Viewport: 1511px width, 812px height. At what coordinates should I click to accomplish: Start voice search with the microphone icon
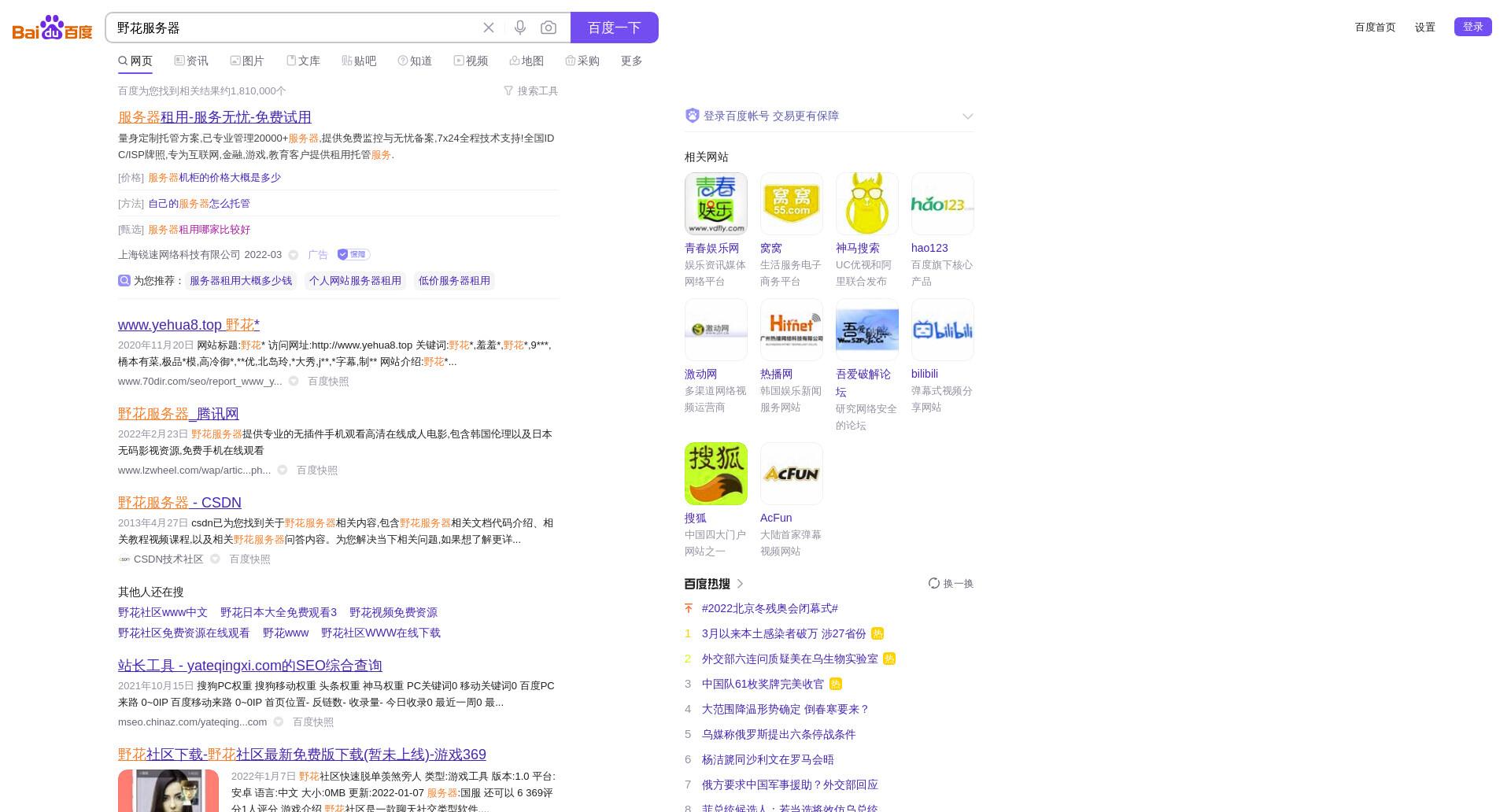(x=520, y=28)
